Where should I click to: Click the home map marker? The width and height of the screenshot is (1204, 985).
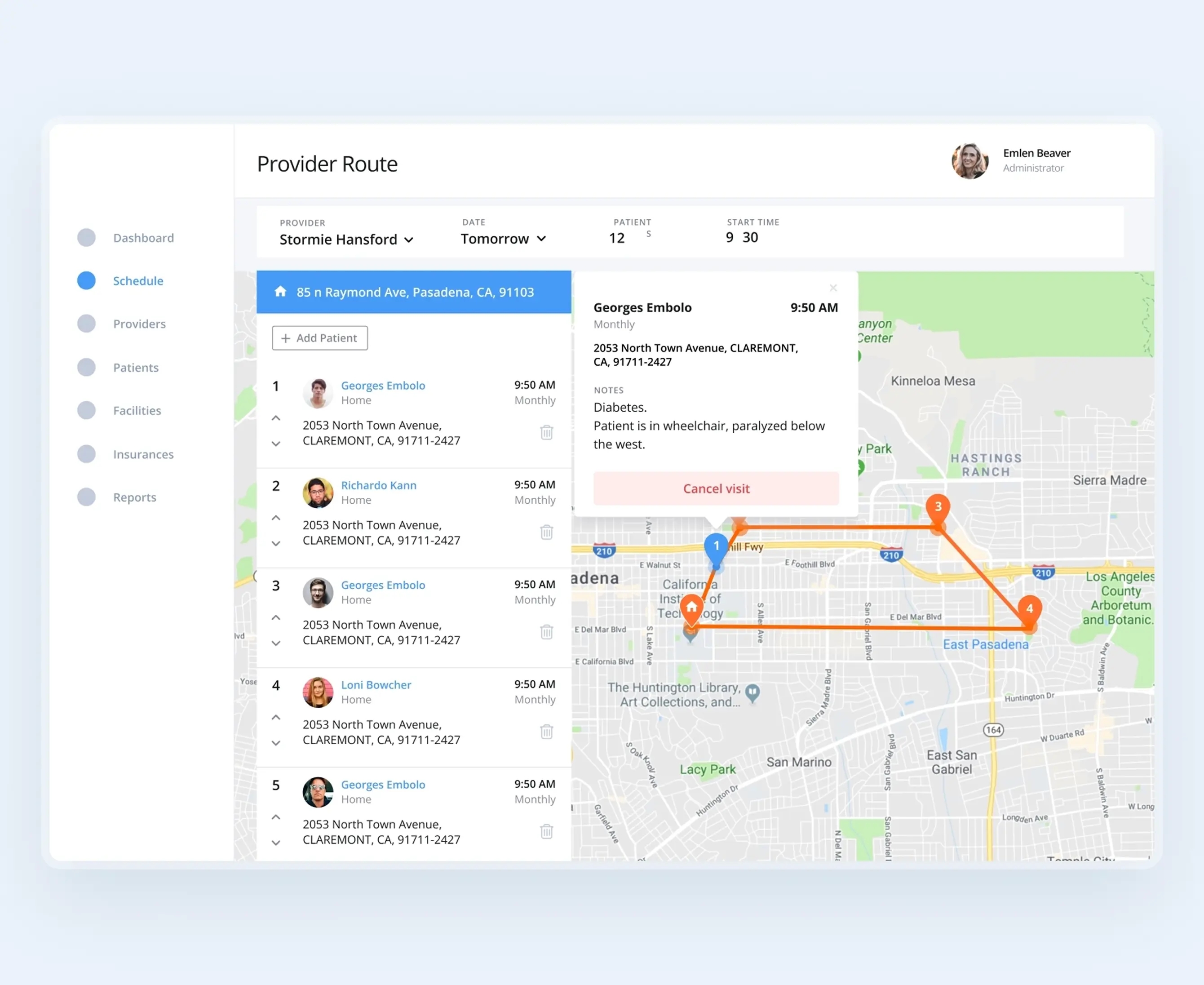pyautogui.click(x=691, y=608)
